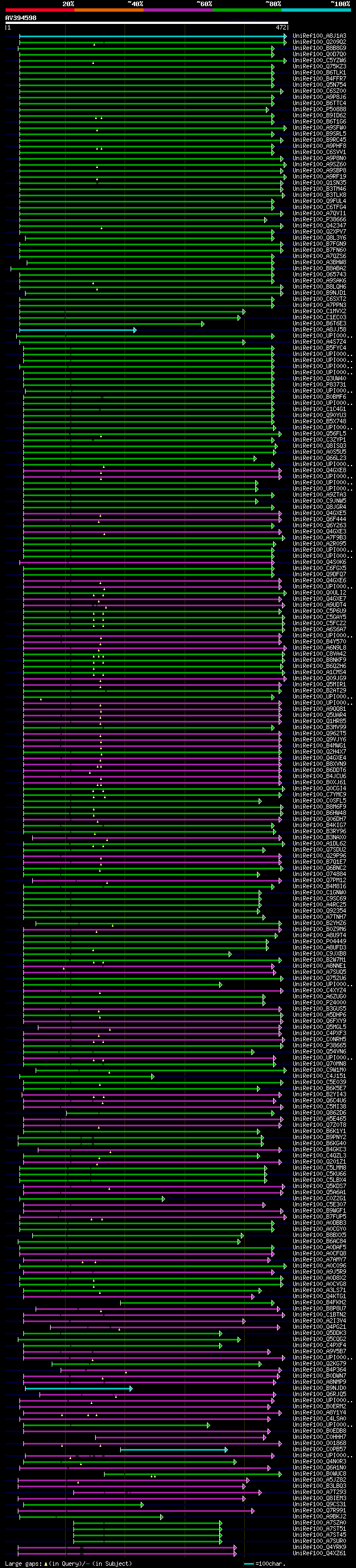Screen dimensions: 356x1568
Task: Click the cyan alignment bar of UniRef100_A8J1A3
Action: (x=153, y=37)
